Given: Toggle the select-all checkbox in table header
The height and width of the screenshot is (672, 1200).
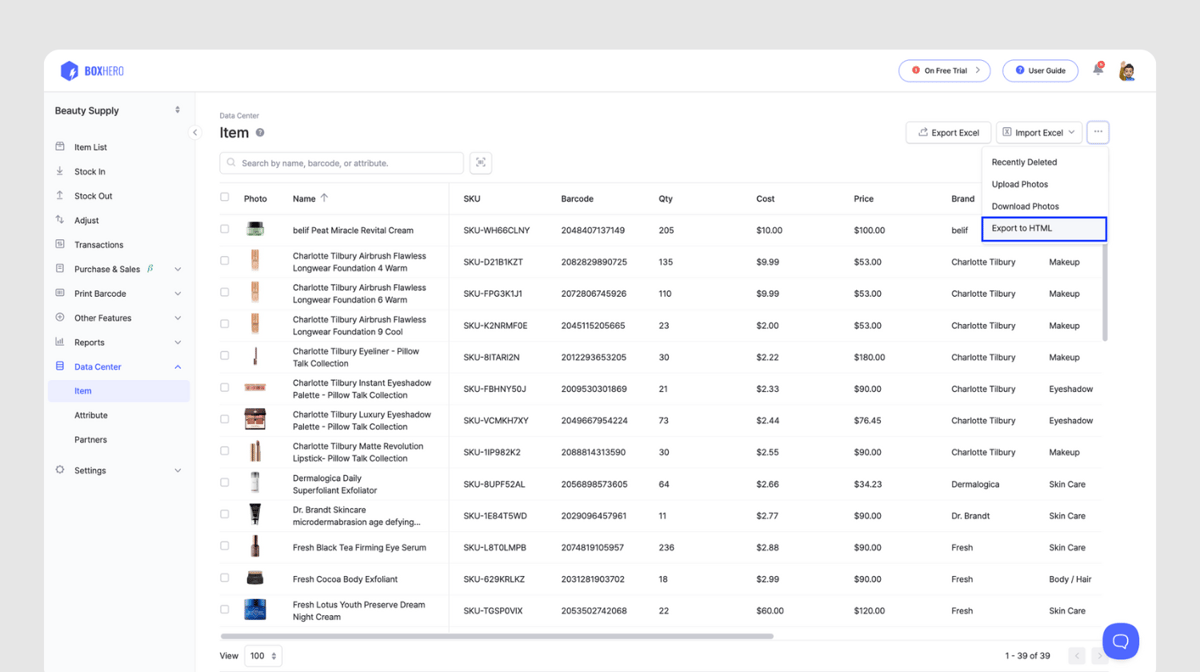Looking at the screenshot, I should click(x=225, y=198).
